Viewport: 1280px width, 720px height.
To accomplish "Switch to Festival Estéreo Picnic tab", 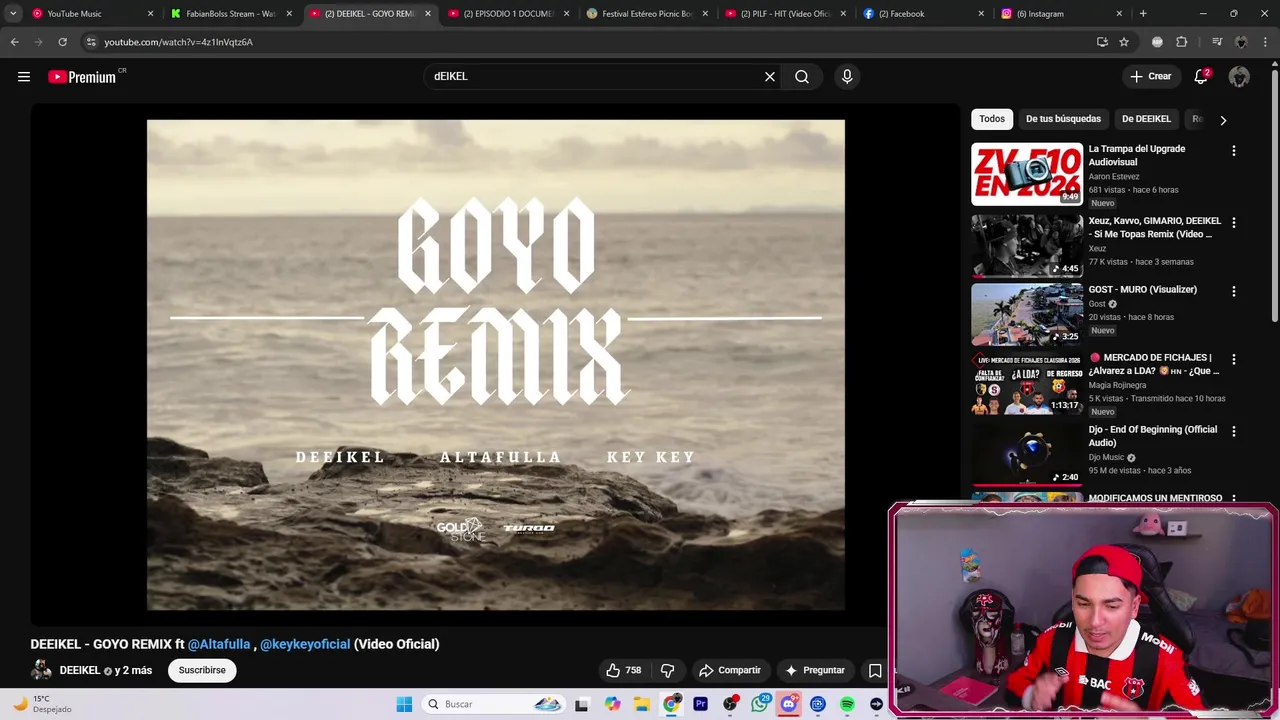I will click(647, 14).
